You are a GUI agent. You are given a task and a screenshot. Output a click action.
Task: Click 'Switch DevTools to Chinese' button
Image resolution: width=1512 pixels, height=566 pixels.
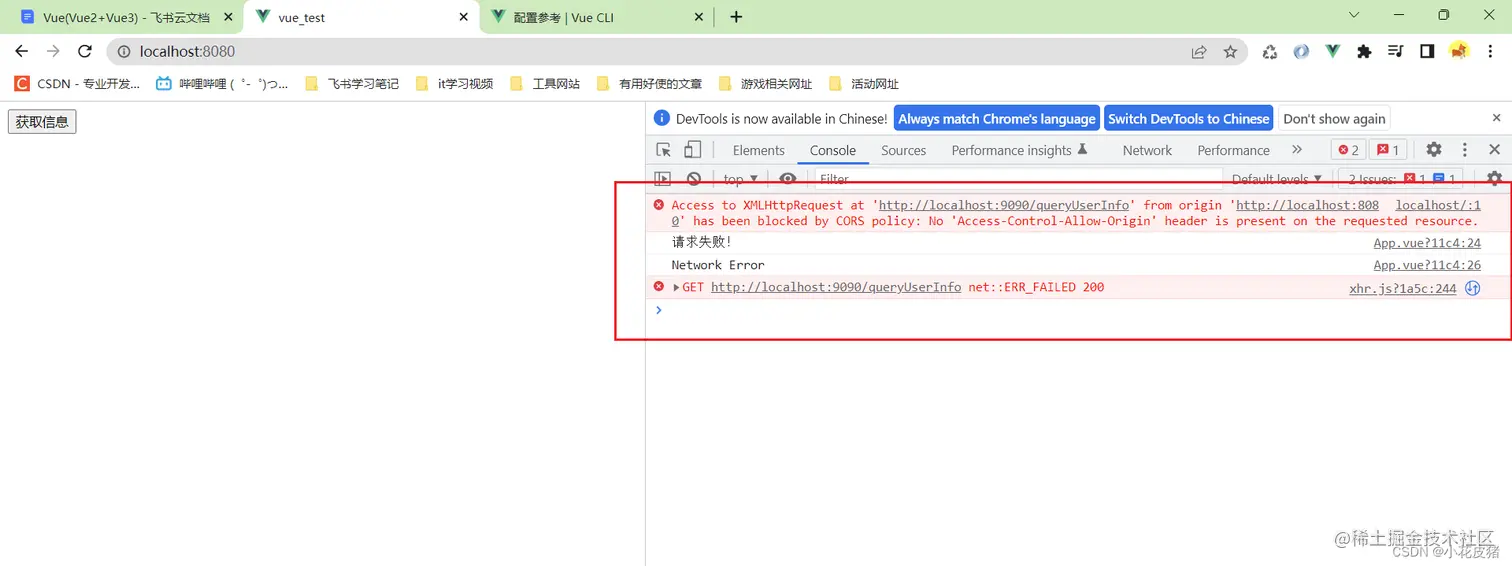pos(1188,118)
